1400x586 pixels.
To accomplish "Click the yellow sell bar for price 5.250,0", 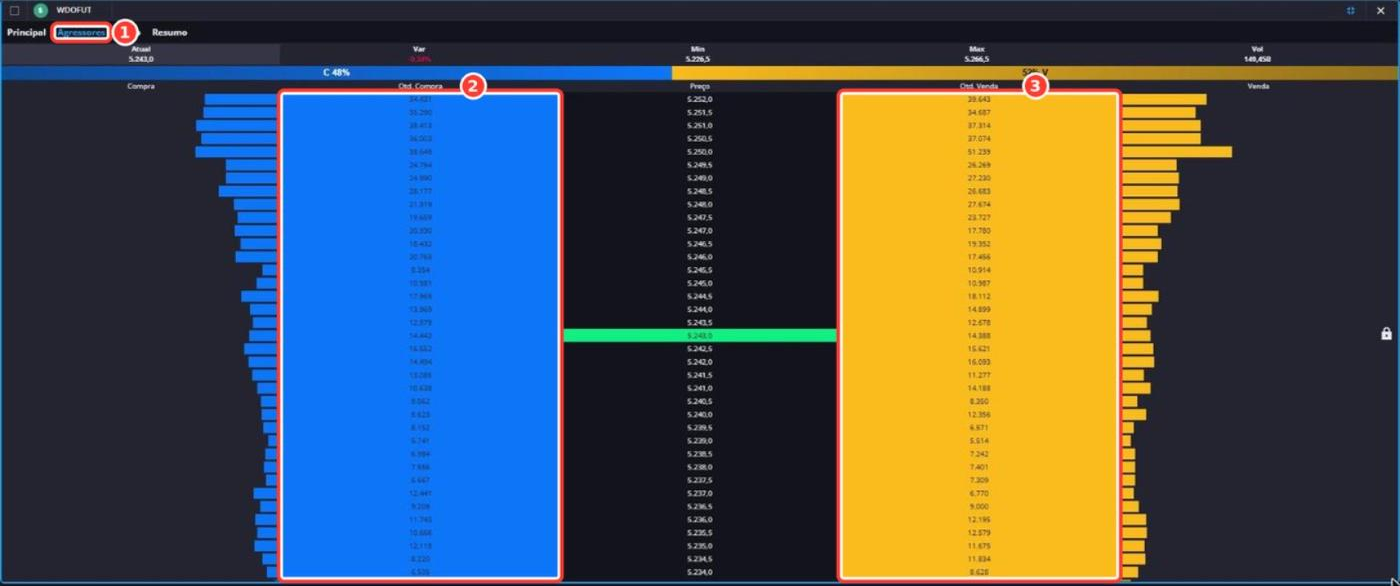I will point(1177,152).
